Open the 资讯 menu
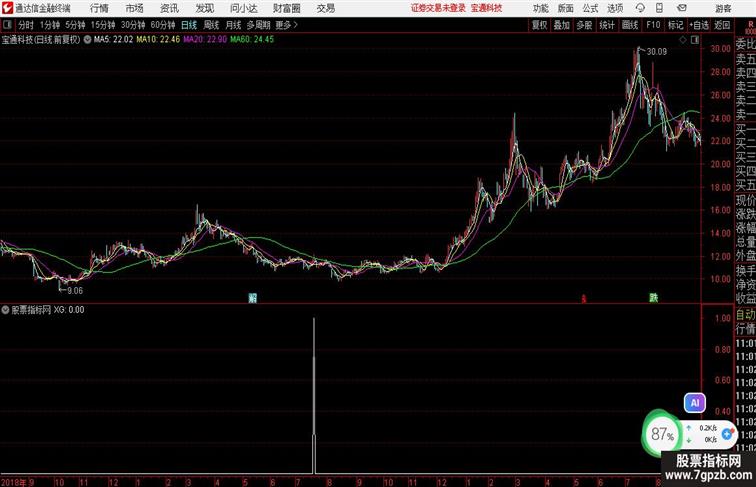Viewport: 756px width, 487px height. click(169, 8)
